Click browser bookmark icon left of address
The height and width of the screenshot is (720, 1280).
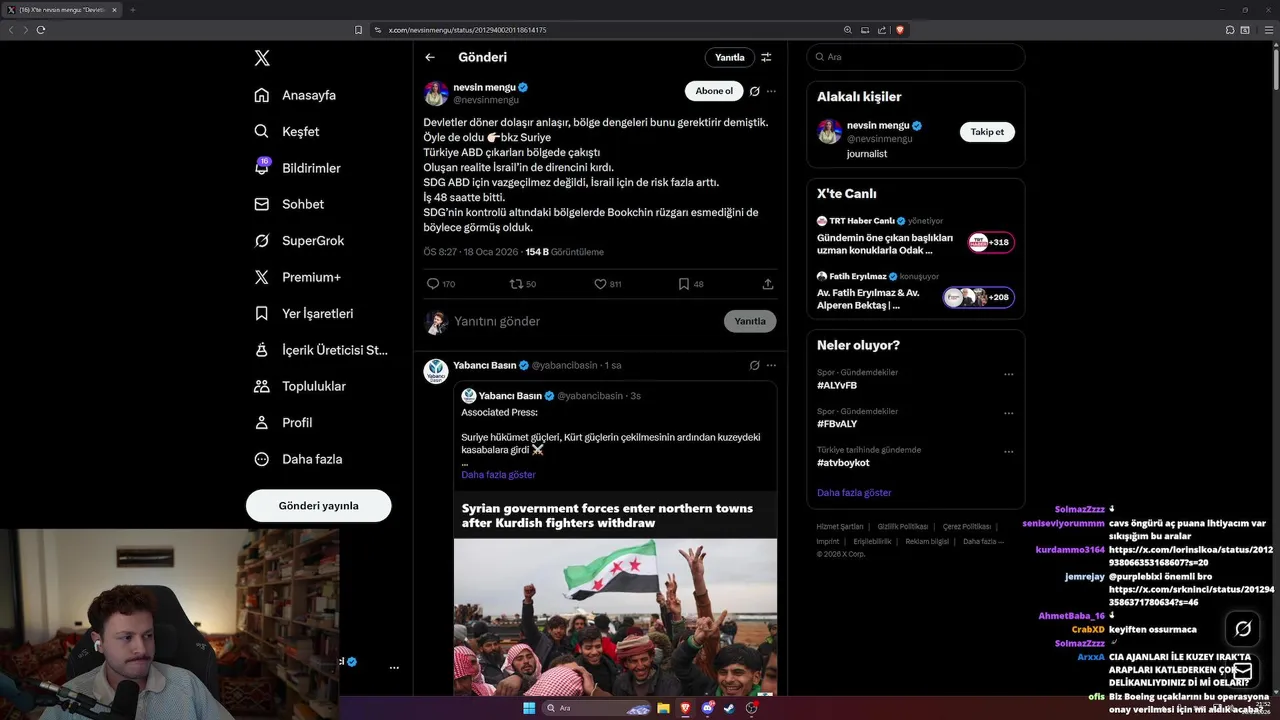(x=358, y=30)
